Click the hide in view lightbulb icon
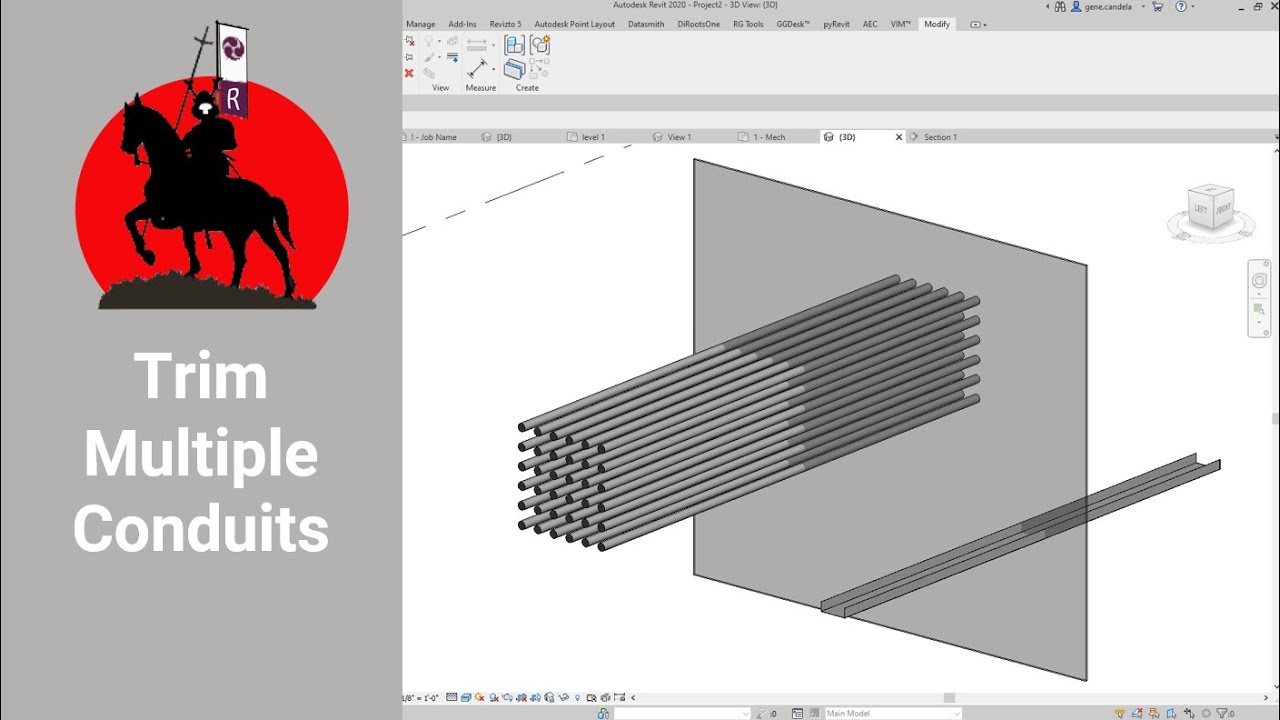 coord(429,41)
